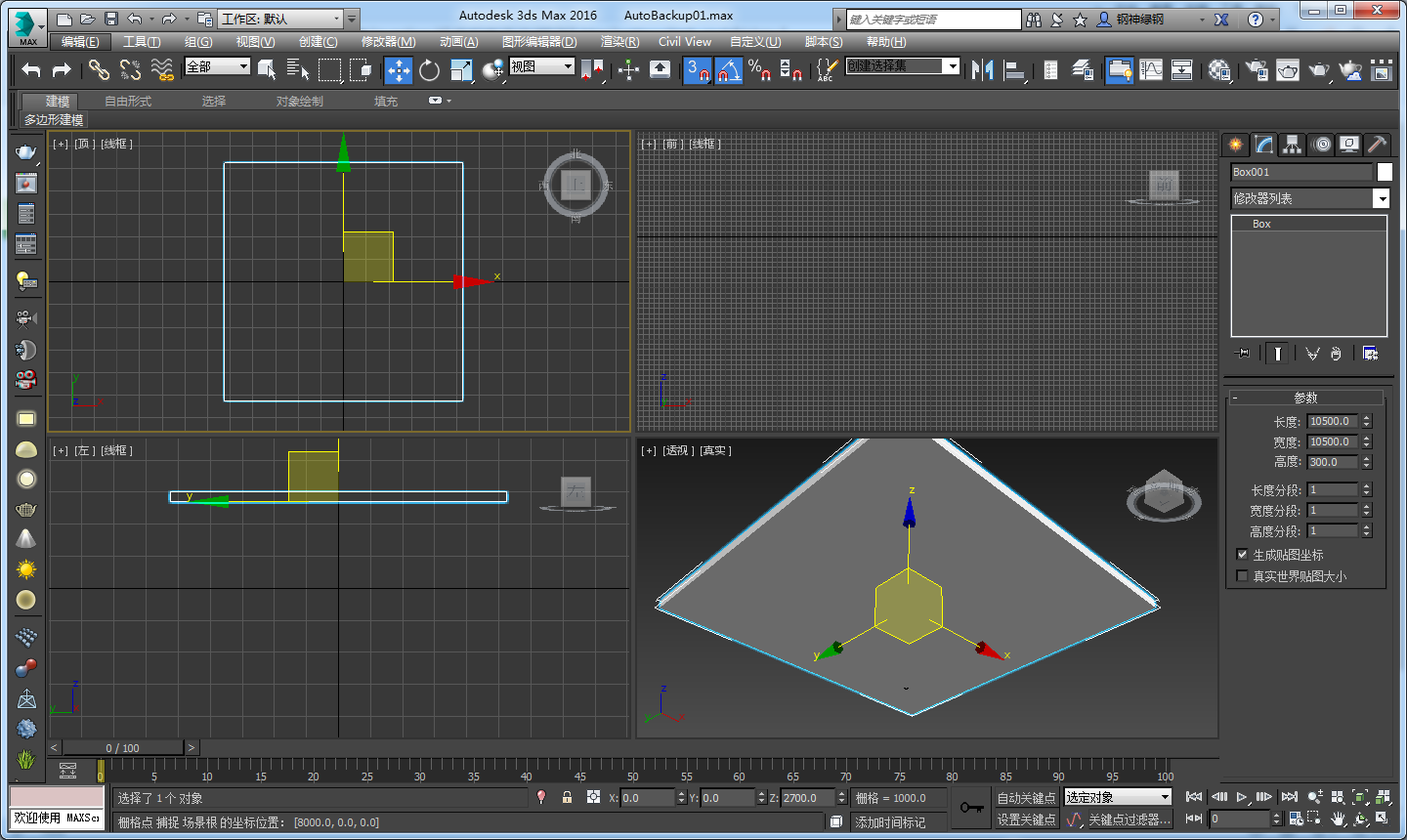Screen dimensions: 1407x840
Task: Open the Curve Editor icon
Action: 1151,69
